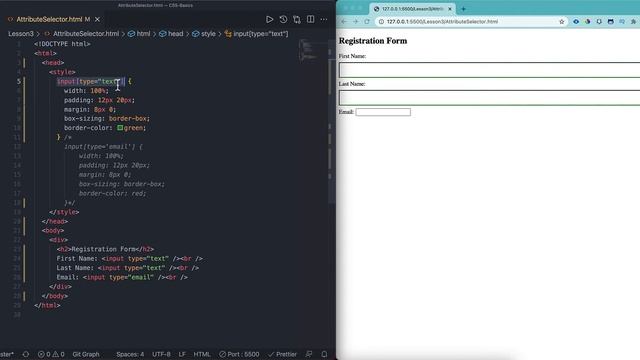This screenshot has width=640, height=360.
Task: Click the green color swatch in border-color
Action: pos(120,128)
